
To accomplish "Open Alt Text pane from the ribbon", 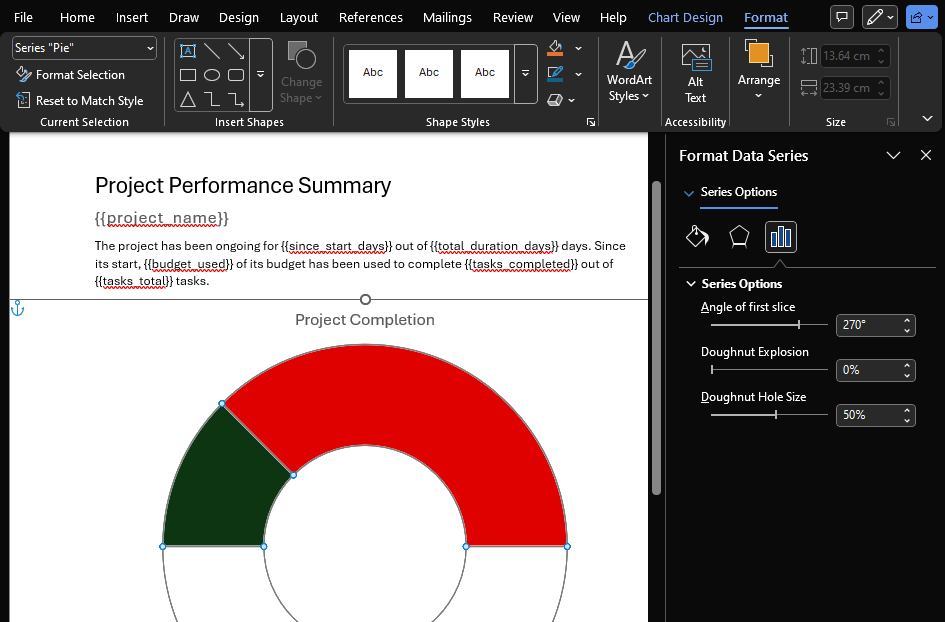I will (695, 73).
